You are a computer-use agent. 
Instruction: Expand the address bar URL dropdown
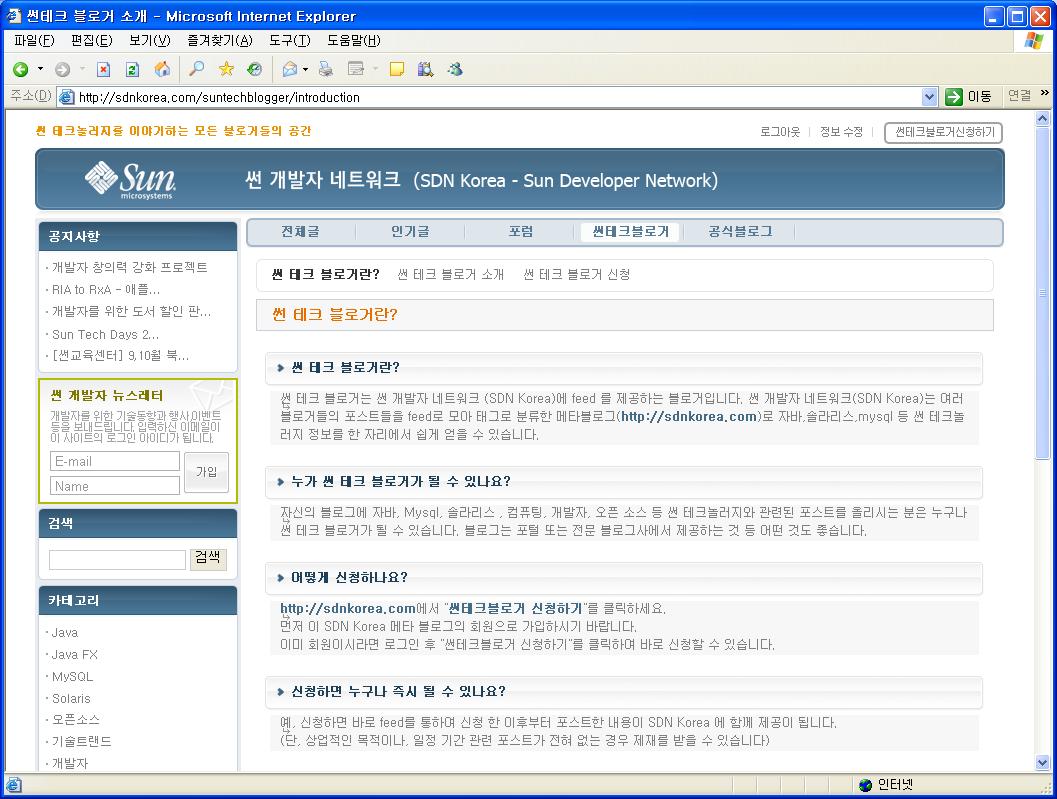(x=930, y=96)
